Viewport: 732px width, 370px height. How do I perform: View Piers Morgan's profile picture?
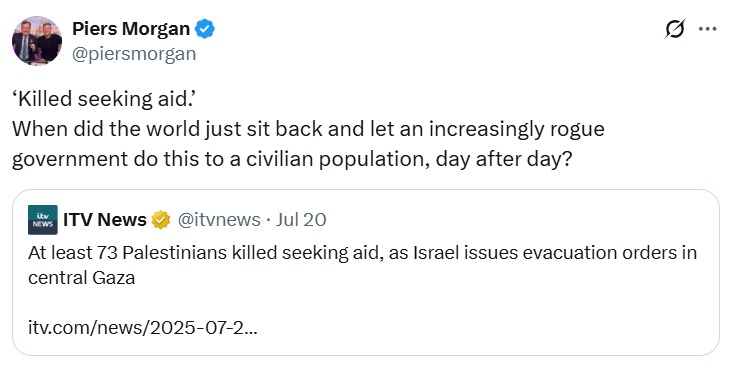point(37,41)
